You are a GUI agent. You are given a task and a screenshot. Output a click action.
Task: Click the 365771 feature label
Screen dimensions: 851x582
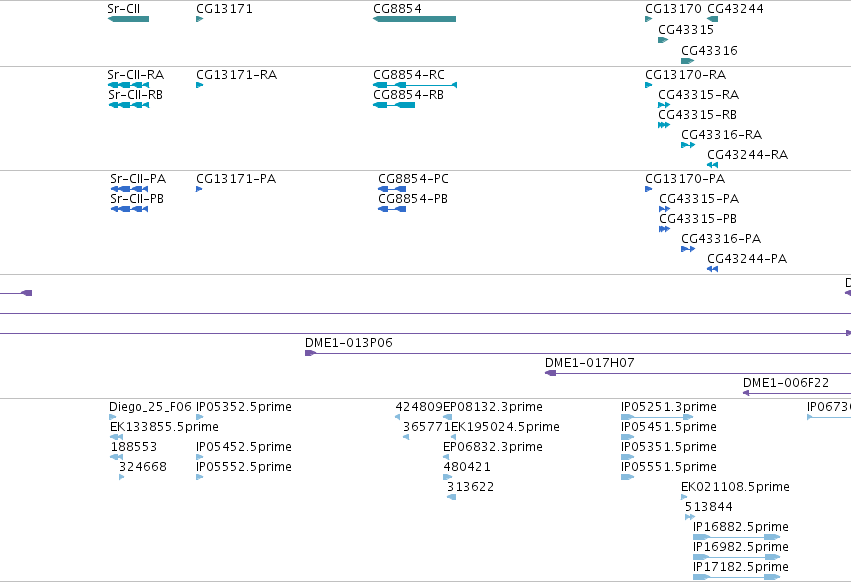click(x=427, y=427)
